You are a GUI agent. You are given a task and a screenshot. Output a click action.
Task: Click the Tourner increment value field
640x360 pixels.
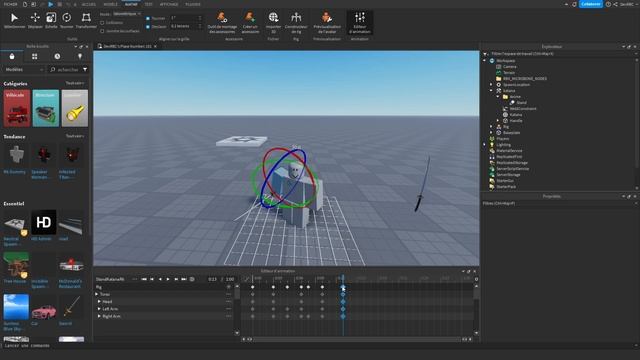pyautogui.click(x=186, y=18)
